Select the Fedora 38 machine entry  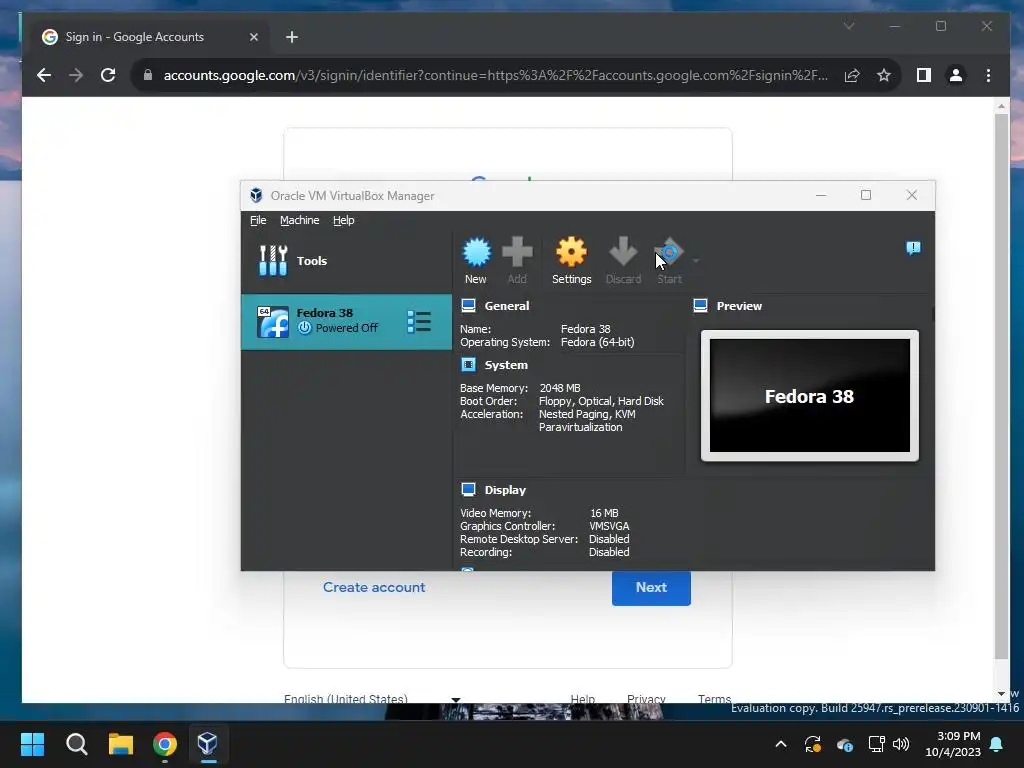[x=346, y=321]
